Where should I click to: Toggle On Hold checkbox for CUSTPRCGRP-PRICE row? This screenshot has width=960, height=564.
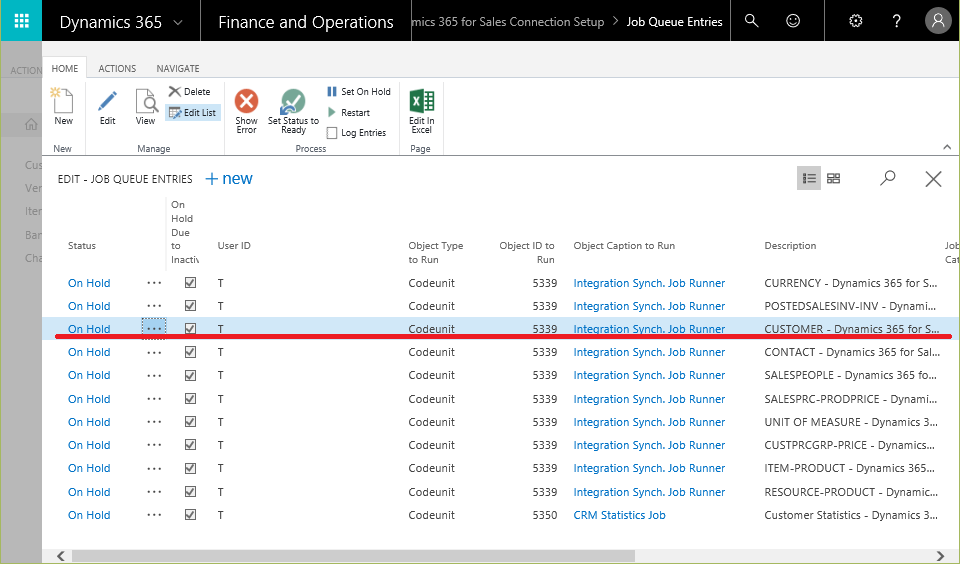(x=190, y=445)
